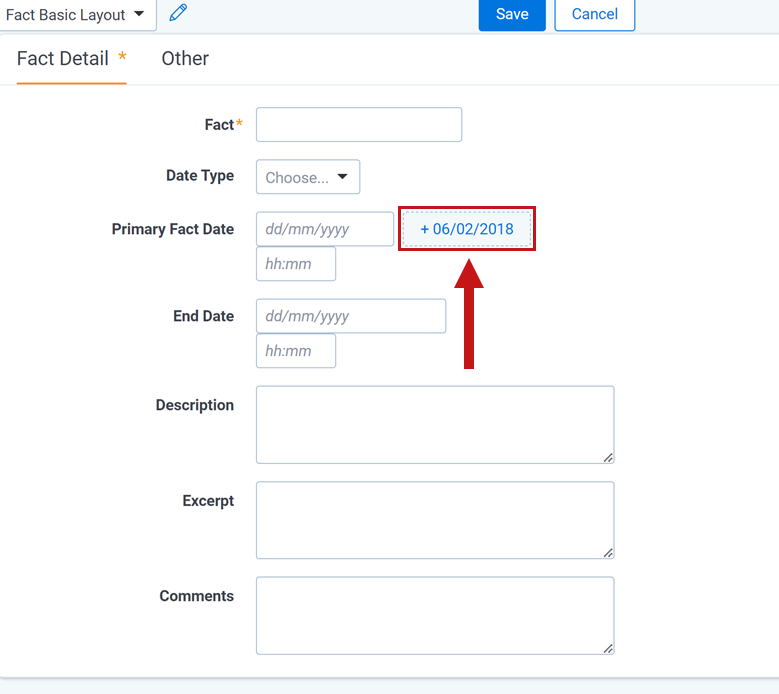Click the Excerpt label
Viewport: 779px width, 694px height.
click(x=208, y=501)
